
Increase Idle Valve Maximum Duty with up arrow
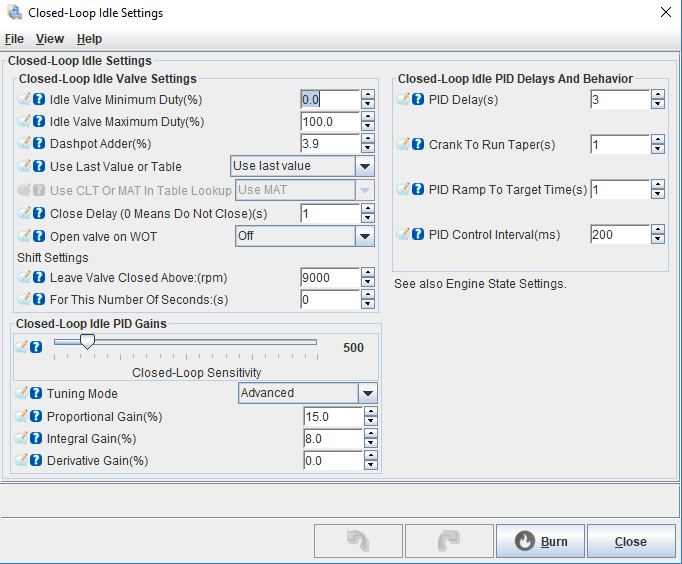point(368,117)
